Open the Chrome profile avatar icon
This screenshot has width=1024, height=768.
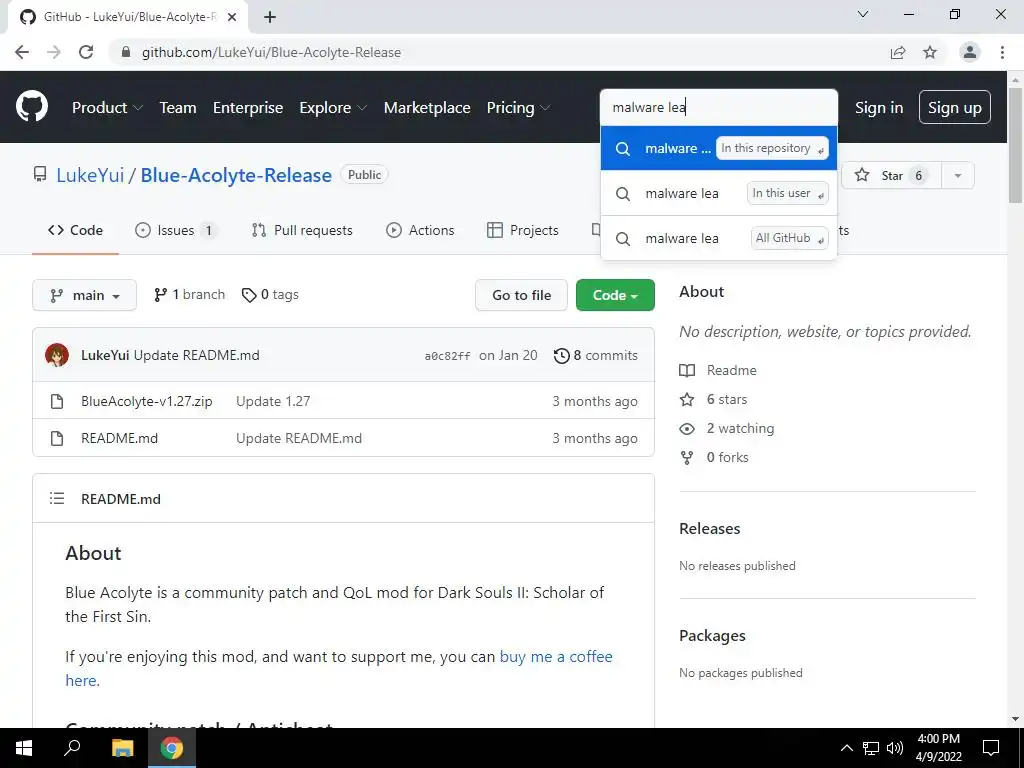click(x=970, y=52)
